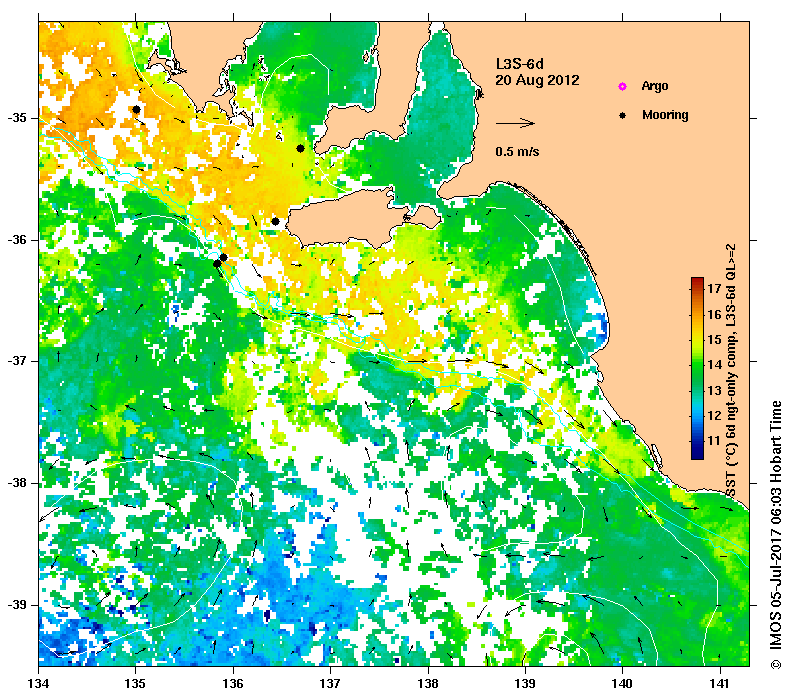Click the "Mooring" legend label
Image resolution: width=791 pixels, height=700 pixels.
pyautogui.click(x=665, y=115)
